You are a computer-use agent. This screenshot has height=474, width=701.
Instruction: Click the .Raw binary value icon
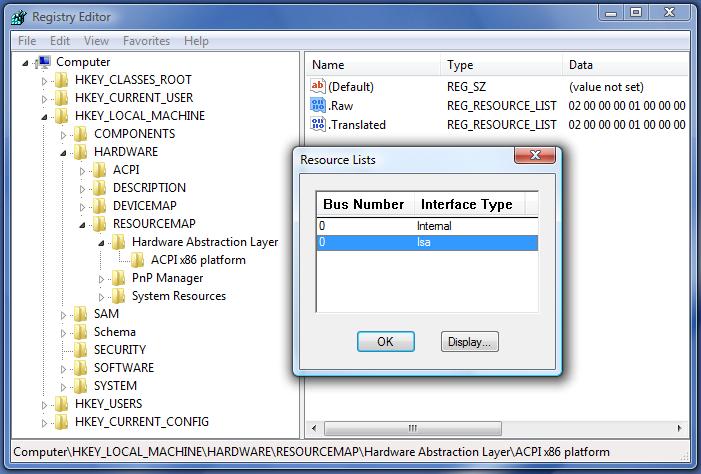tap(317, 106)
